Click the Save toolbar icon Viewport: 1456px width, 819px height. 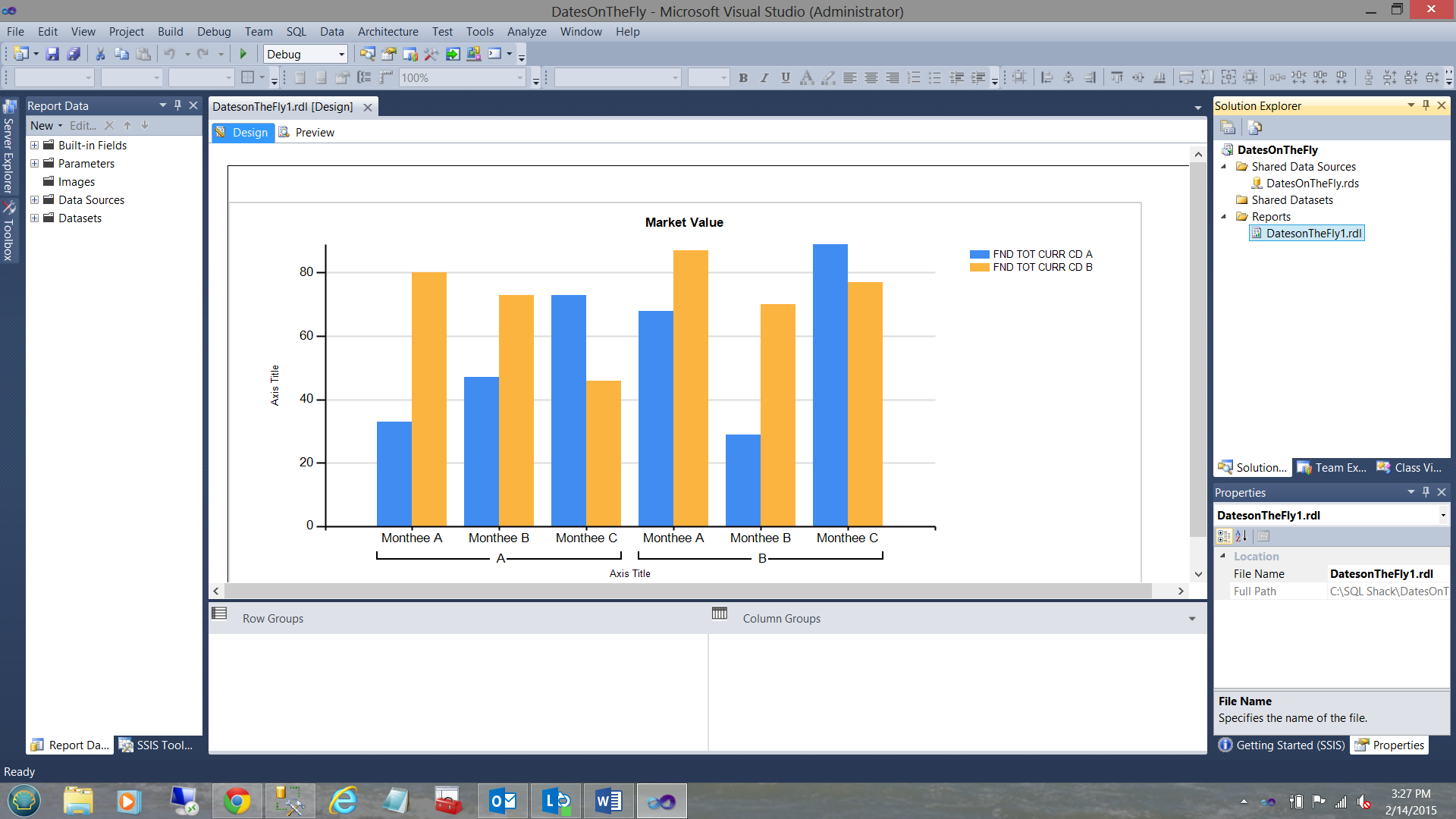click(52, 54)
